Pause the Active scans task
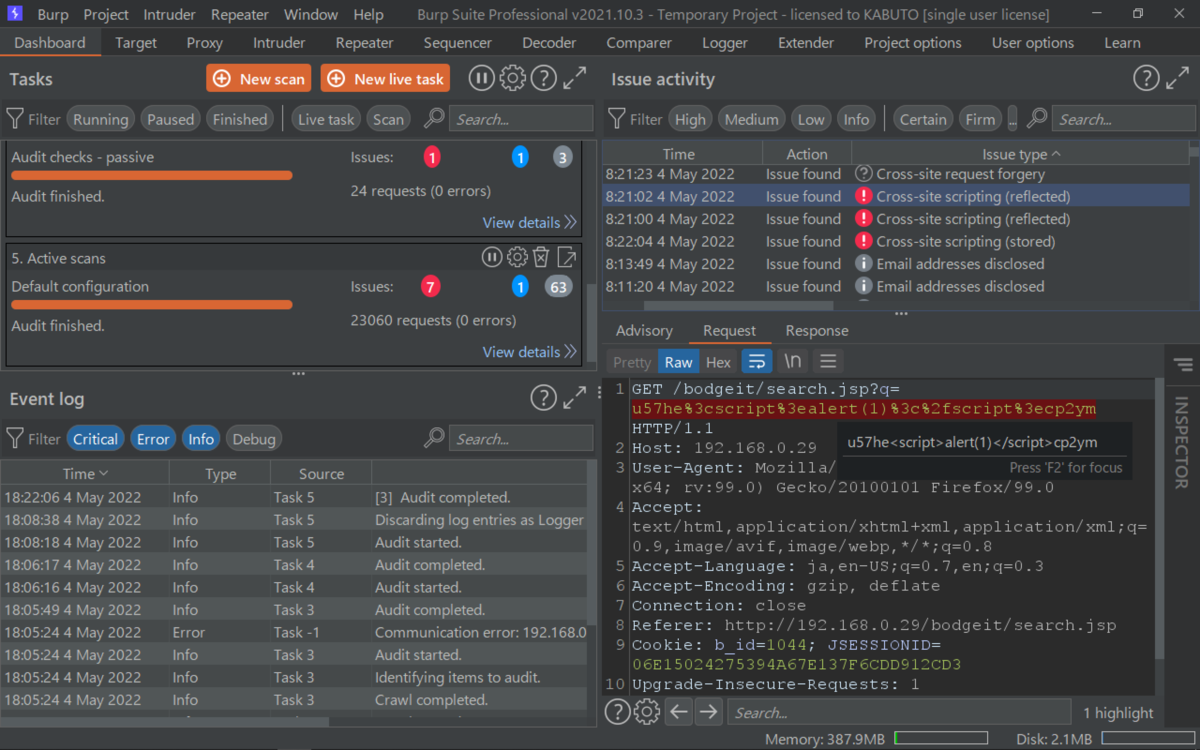The height and width of the screenshot is (750, 1200). [x=492, y=257]
